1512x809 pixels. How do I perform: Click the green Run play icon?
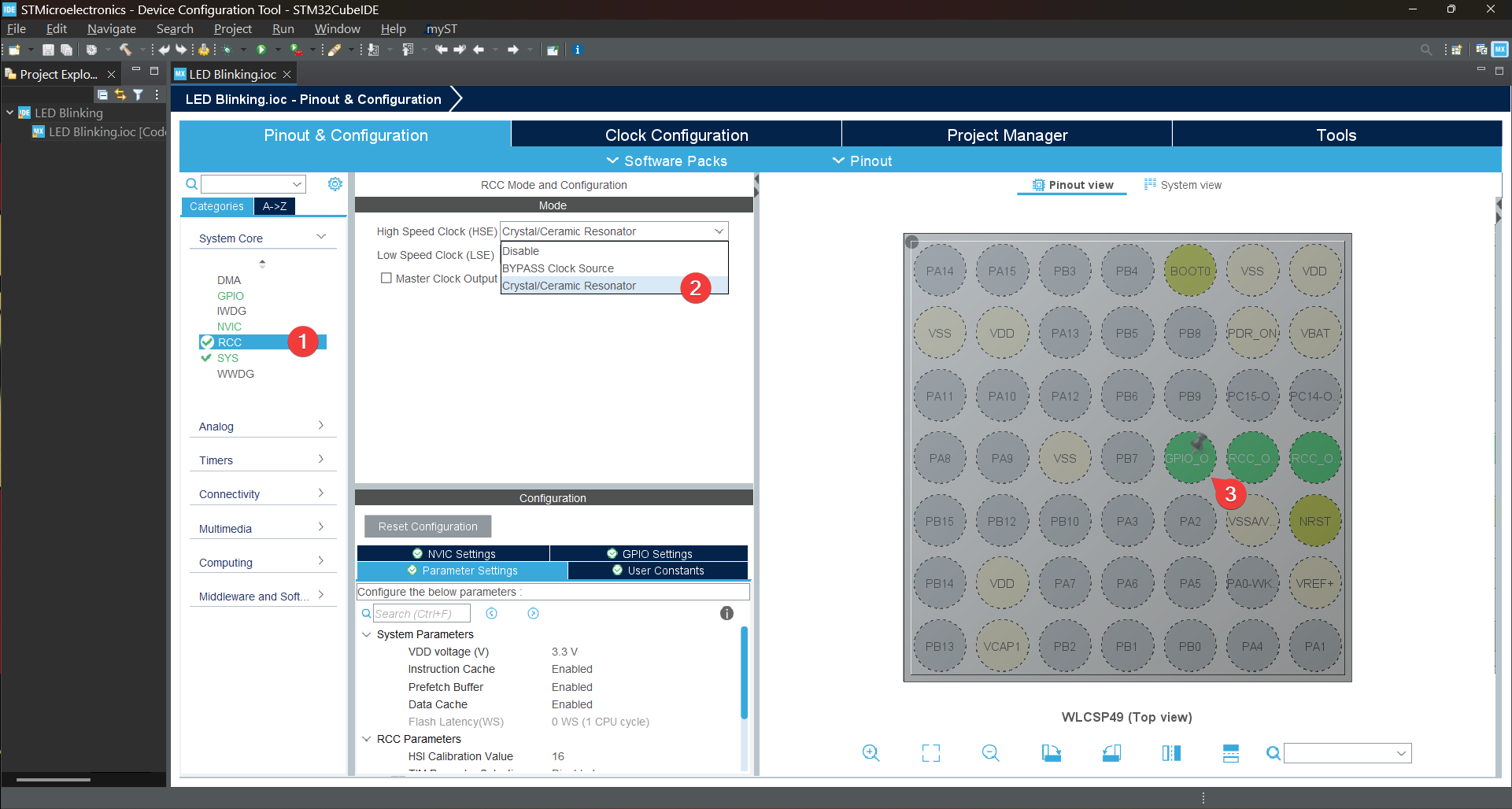click(261, 50)
